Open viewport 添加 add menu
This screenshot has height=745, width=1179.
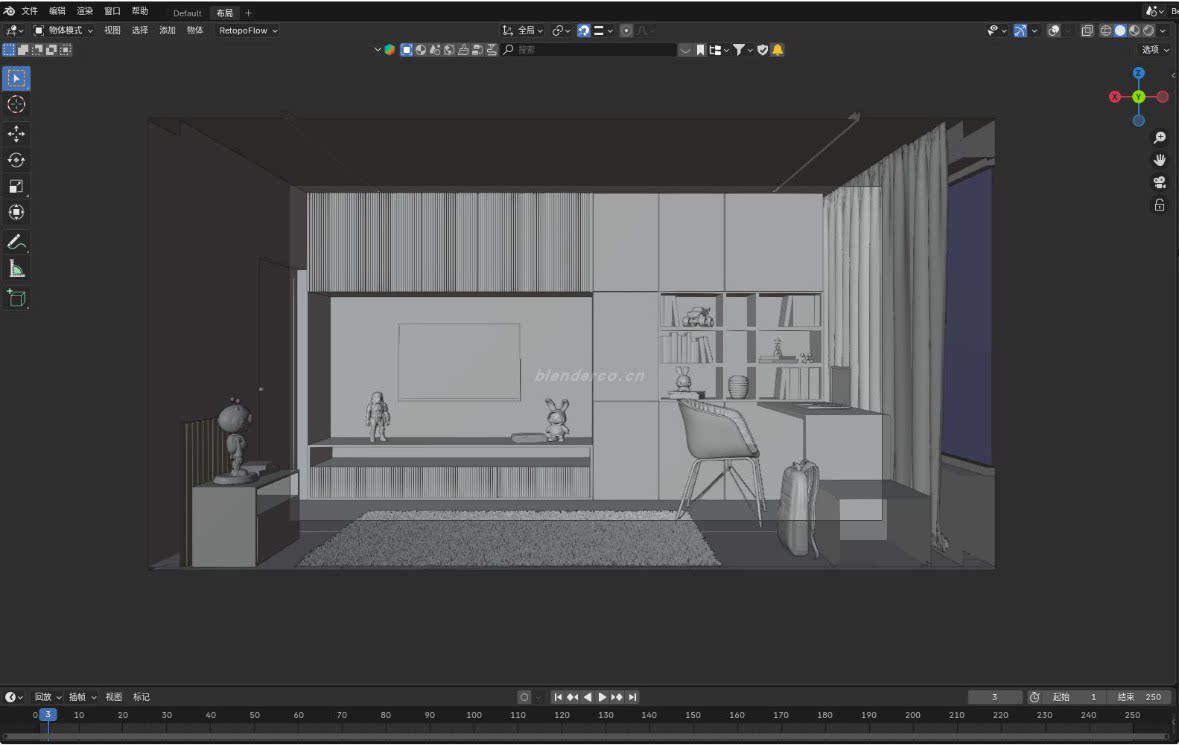(x=167, y=31)
